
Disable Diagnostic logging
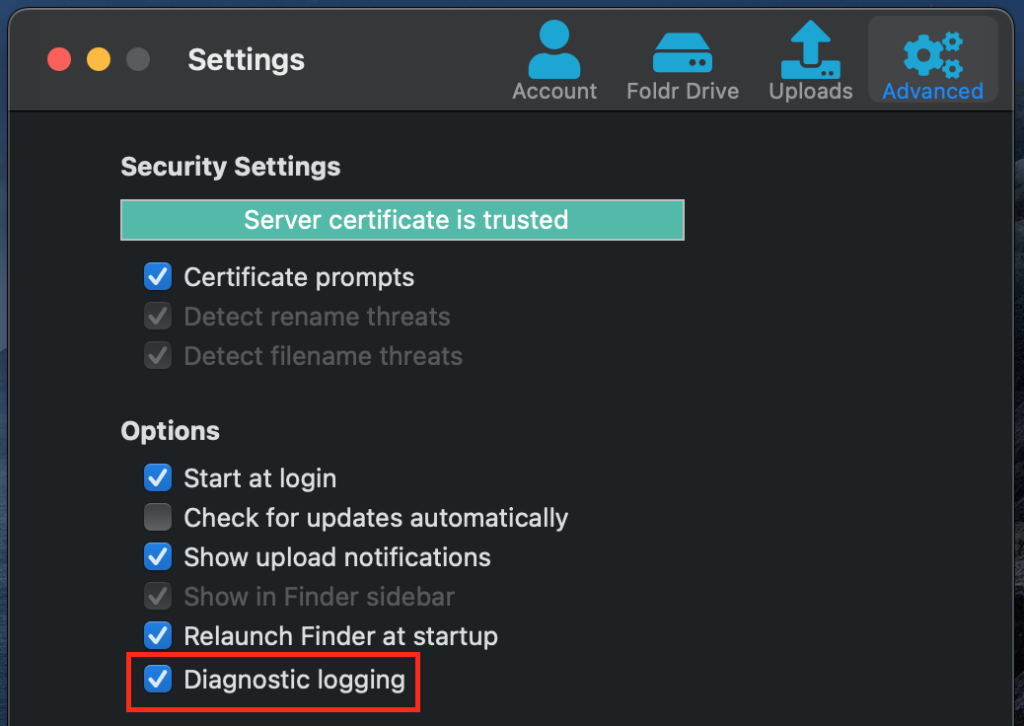click(157, 679)
